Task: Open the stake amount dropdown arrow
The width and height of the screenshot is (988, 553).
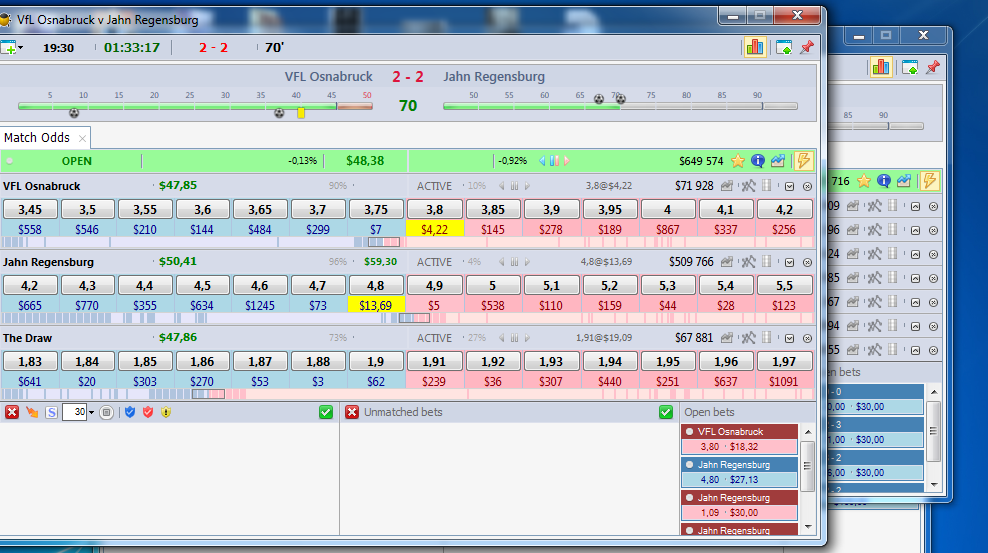Action: click(x=91, y=413)
